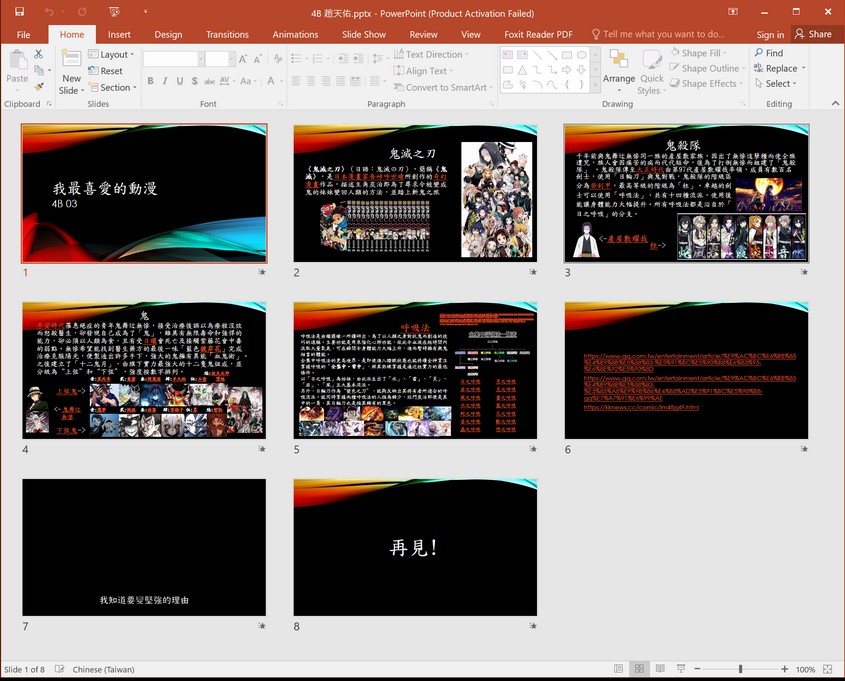Screen dimensions: 845x681
Task: Click the Save icon in quick access toolbar
Action: pos(19,11)
